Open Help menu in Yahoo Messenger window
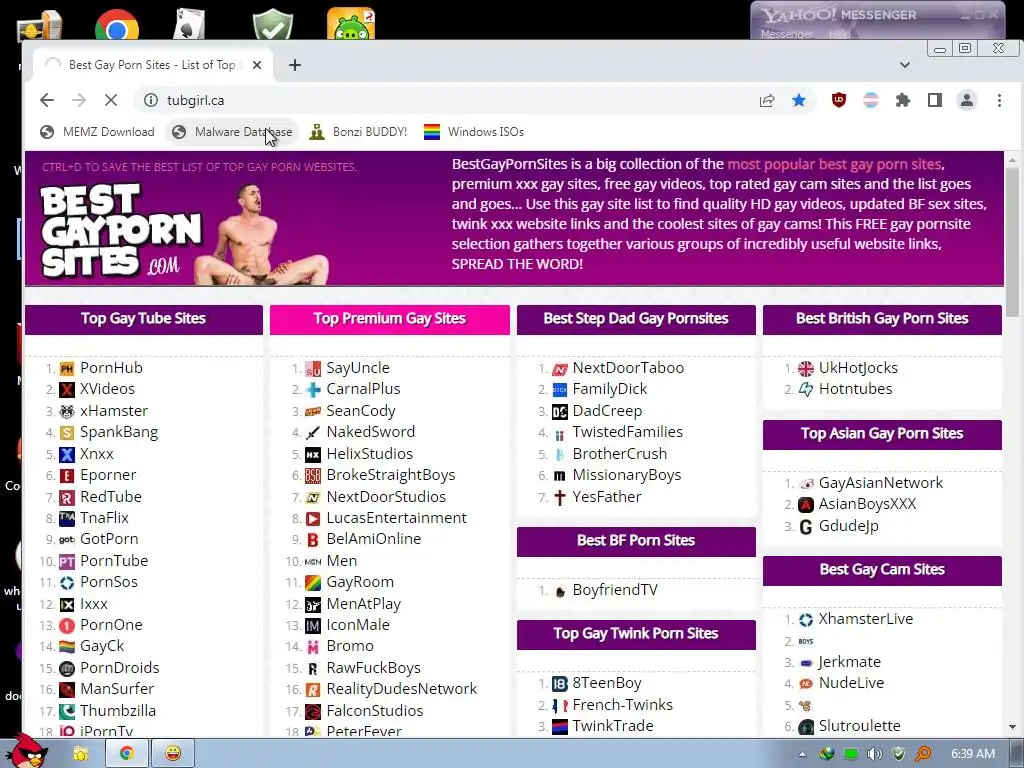The image size is (1024, 768). click(x=839, y=33)
